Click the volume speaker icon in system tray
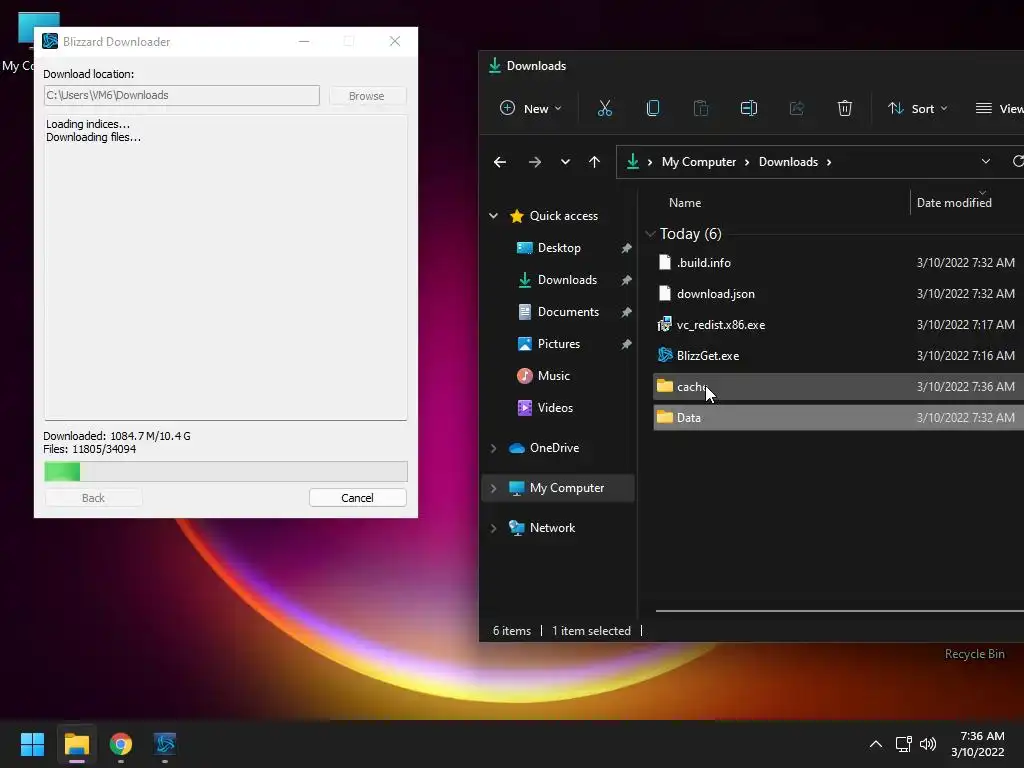 927,744
